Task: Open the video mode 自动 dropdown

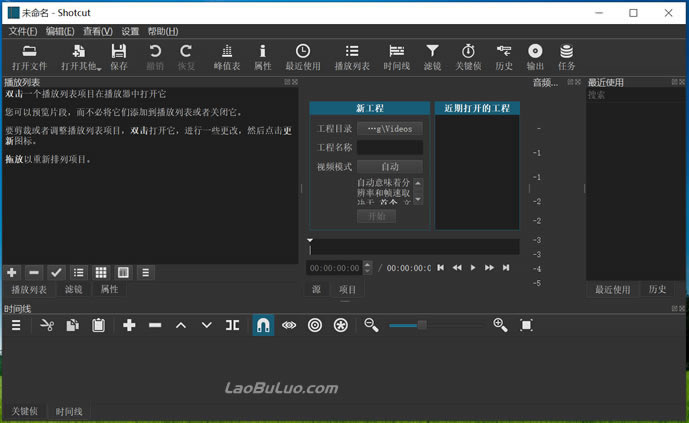Action: tap(390, 166)
